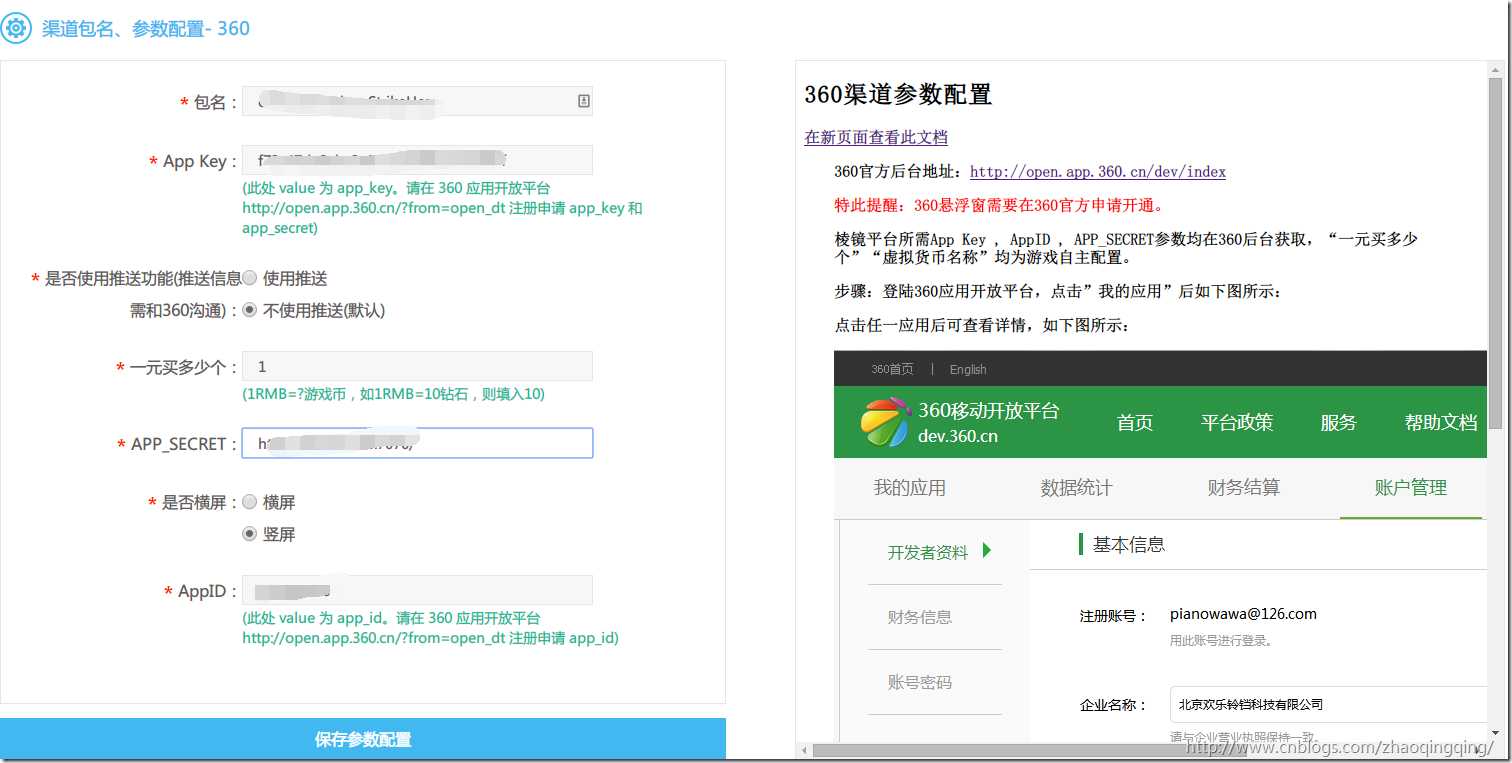Select 不使用推送(默认) radio option

(x=250, y=310)
